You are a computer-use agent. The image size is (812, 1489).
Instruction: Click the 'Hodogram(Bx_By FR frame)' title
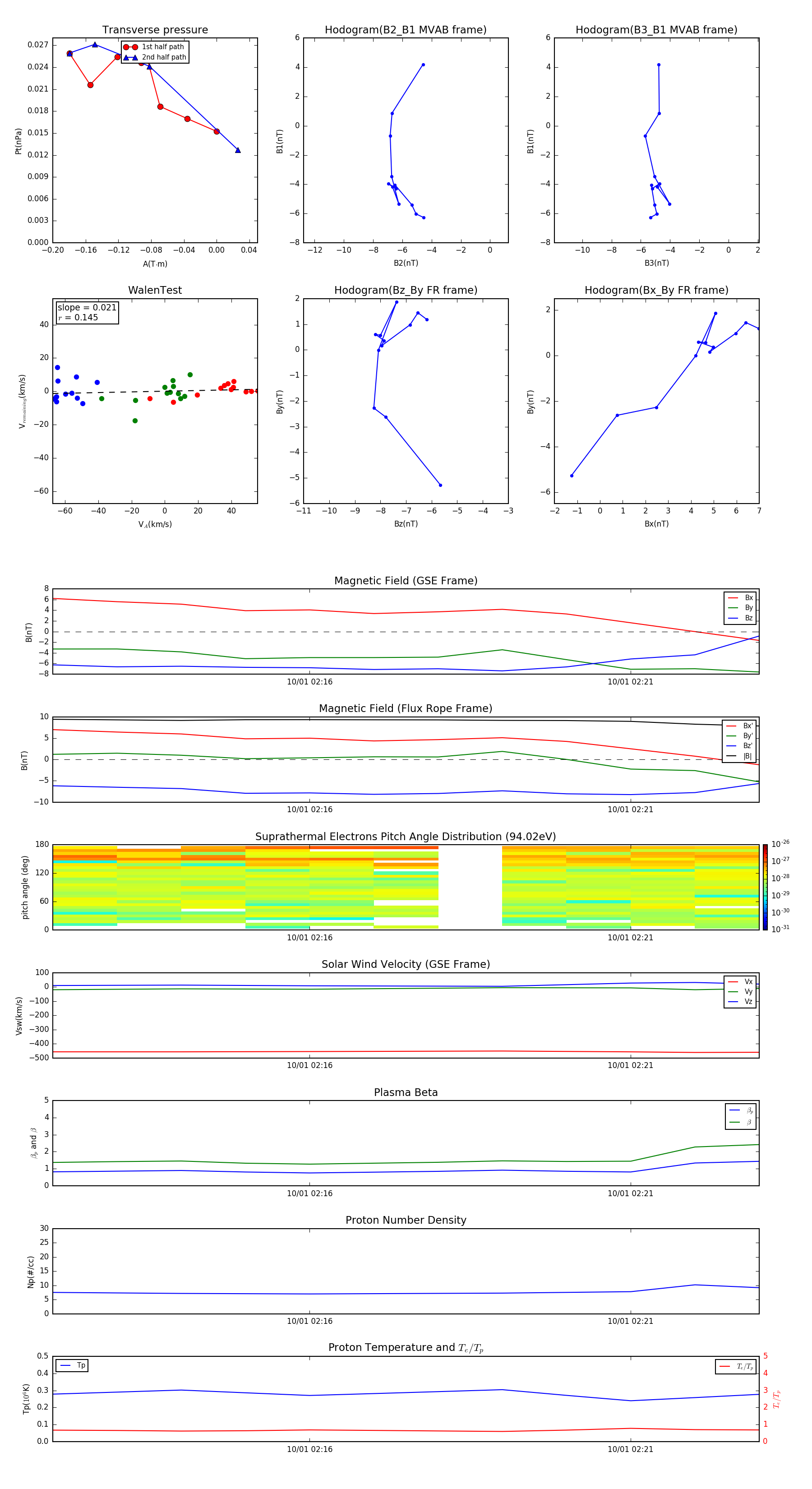click(x=656, y=290)
